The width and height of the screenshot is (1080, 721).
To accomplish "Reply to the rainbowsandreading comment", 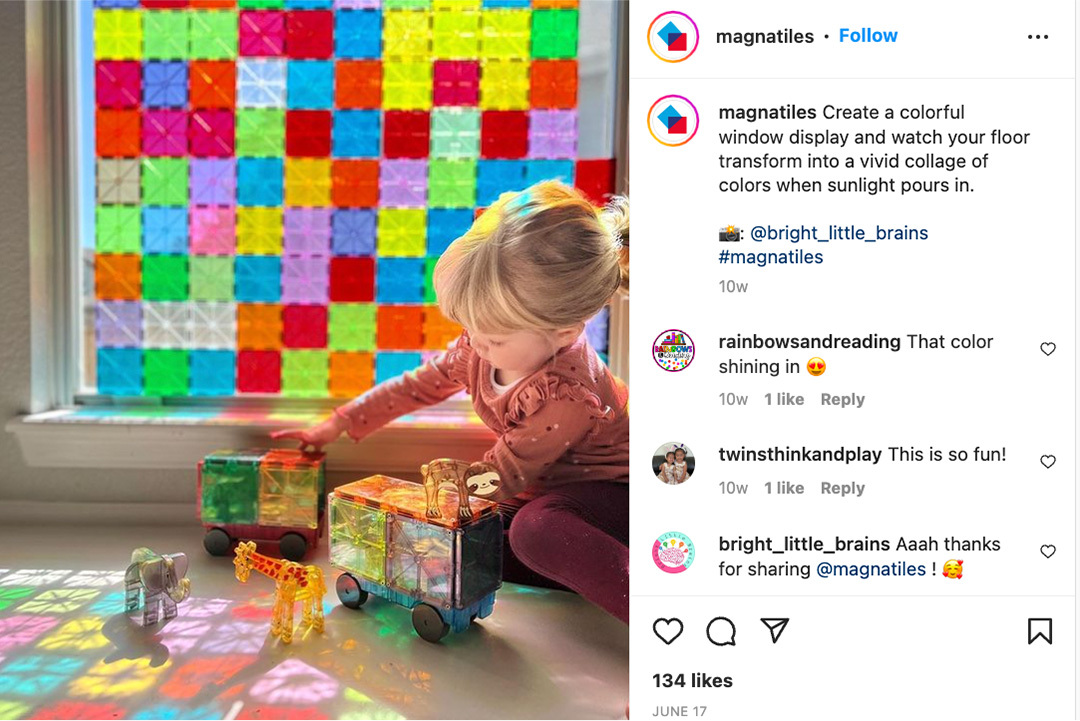I will (842, 399).
